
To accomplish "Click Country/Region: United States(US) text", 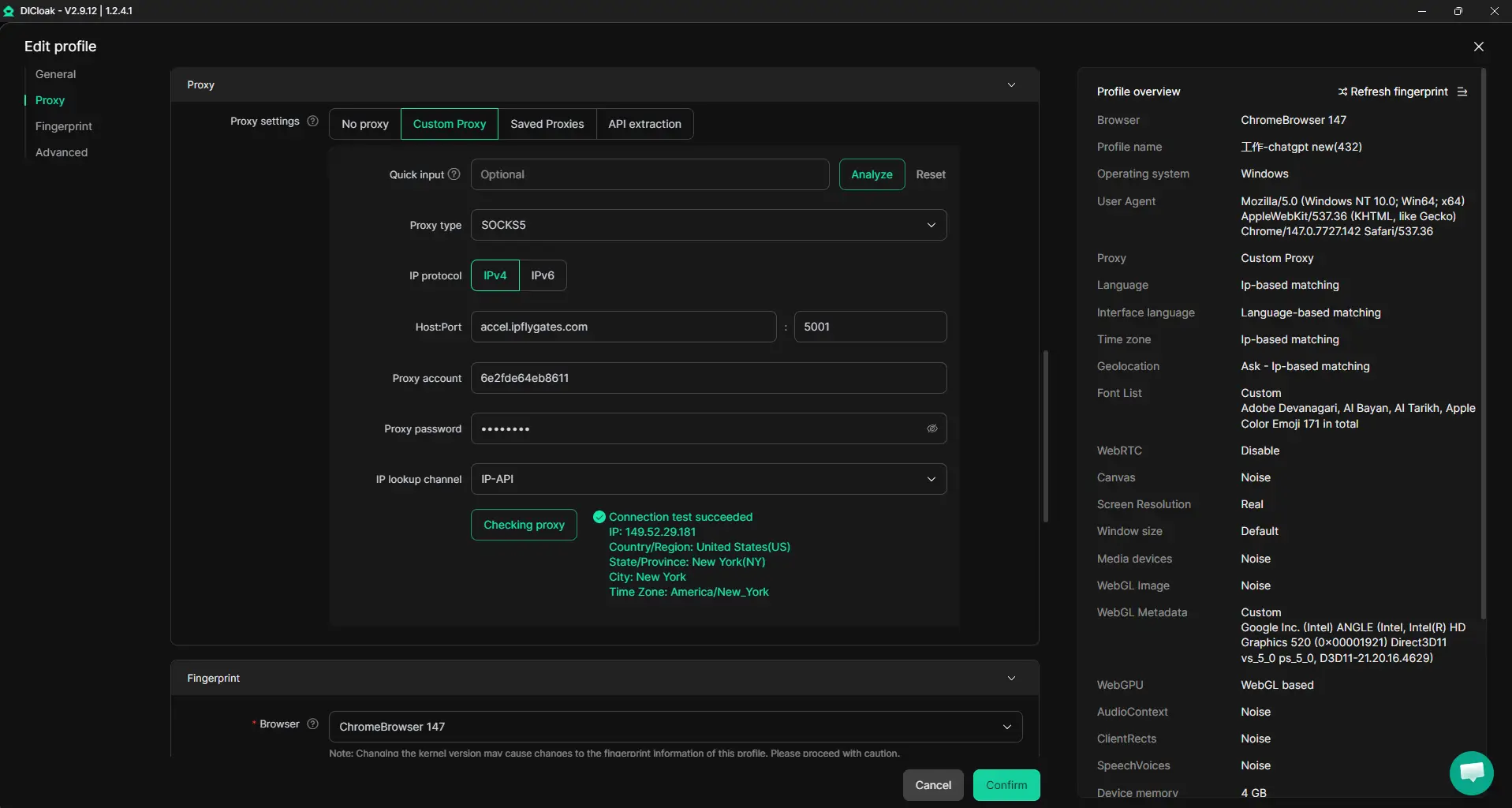I will click(x=700, y=547).
